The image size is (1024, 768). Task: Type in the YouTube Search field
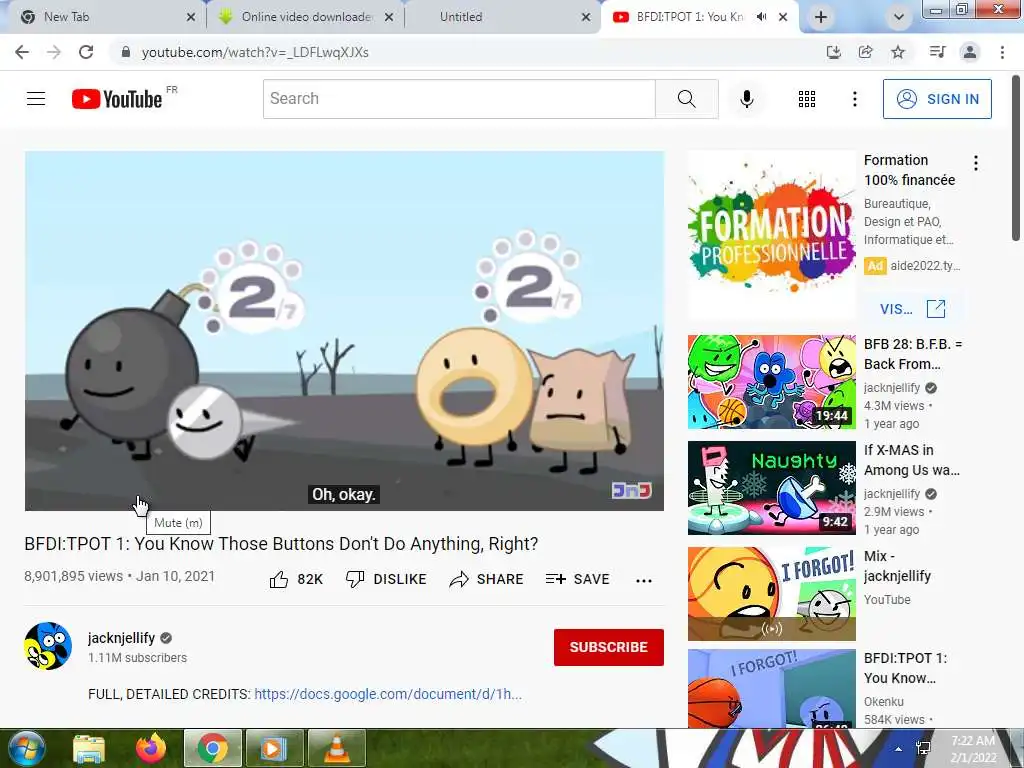click(459, 99)
